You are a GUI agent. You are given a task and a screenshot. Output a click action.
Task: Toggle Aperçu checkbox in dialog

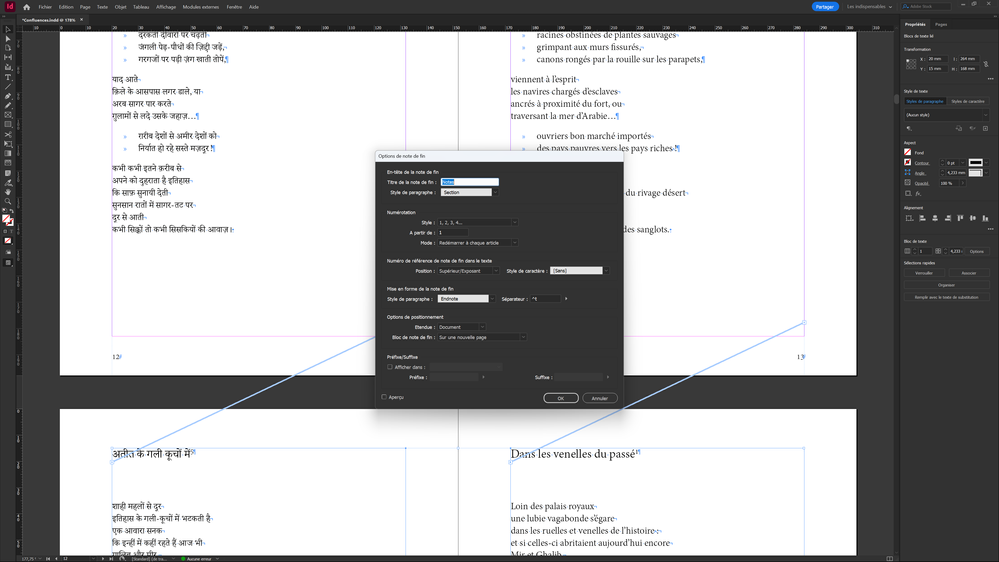[384, 397]
